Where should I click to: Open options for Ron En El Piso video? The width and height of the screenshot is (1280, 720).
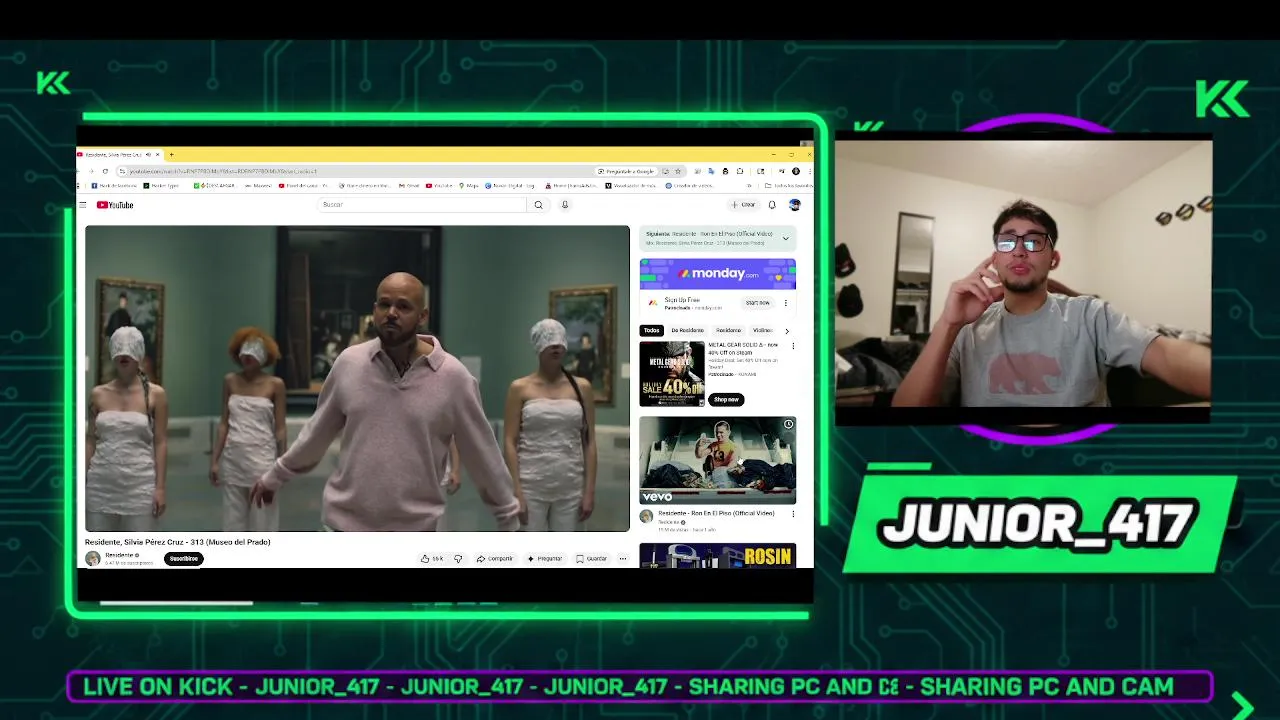click(793, 514)
